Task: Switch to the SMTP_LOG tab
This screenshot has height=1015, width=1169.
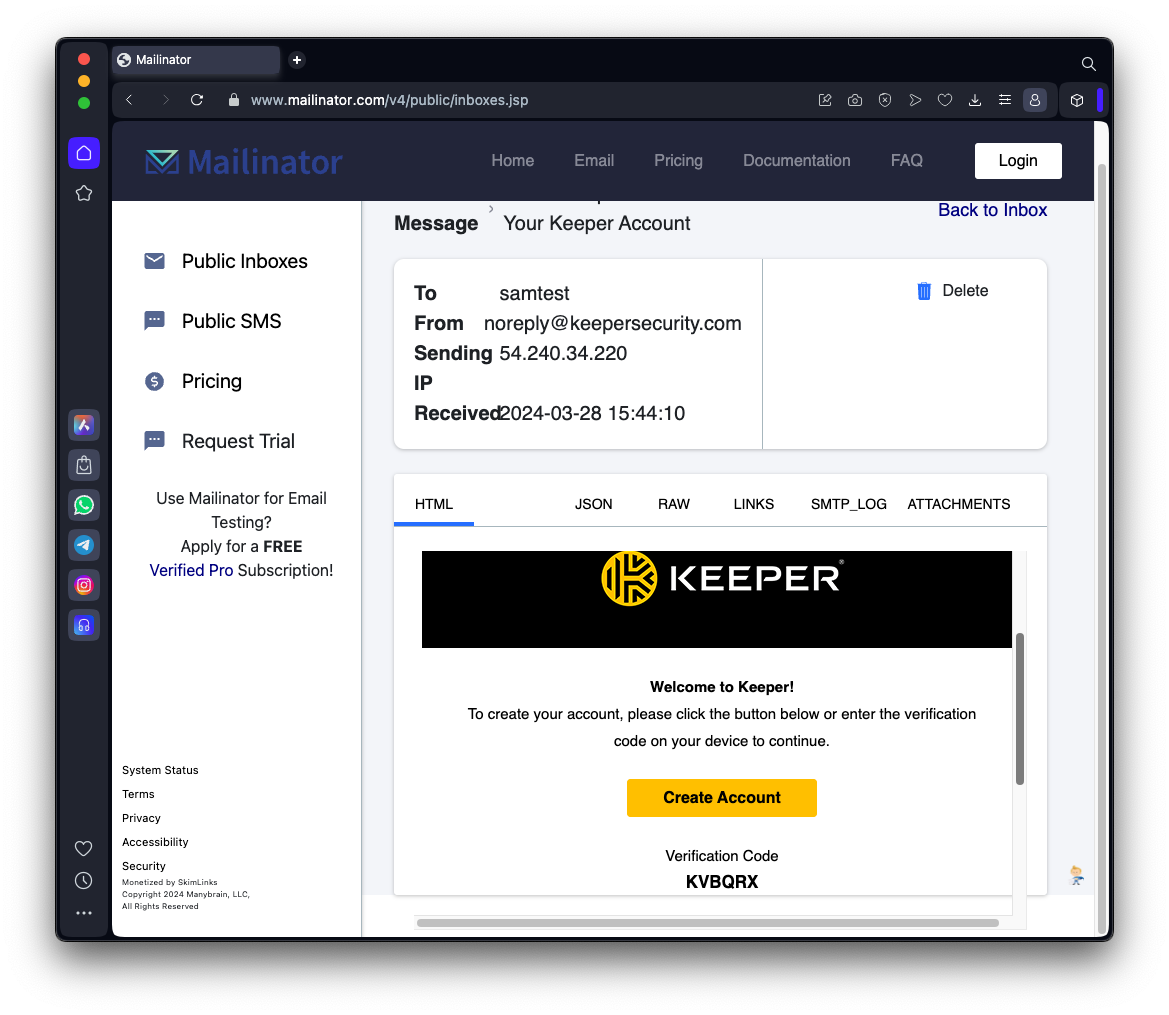Action: pyautogui.click(x=848, y=504)
